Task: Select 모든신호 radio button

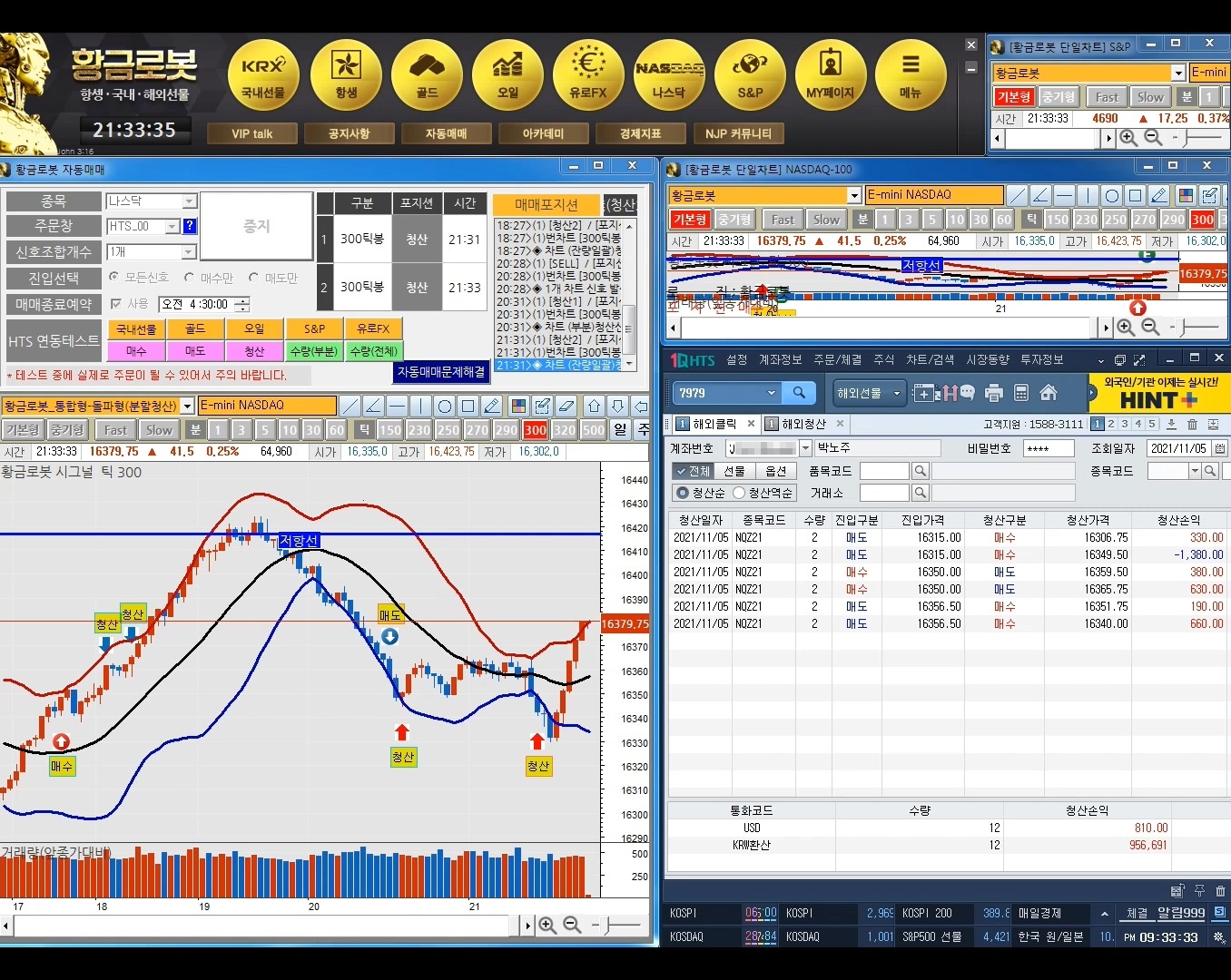Action: point(113,277)
